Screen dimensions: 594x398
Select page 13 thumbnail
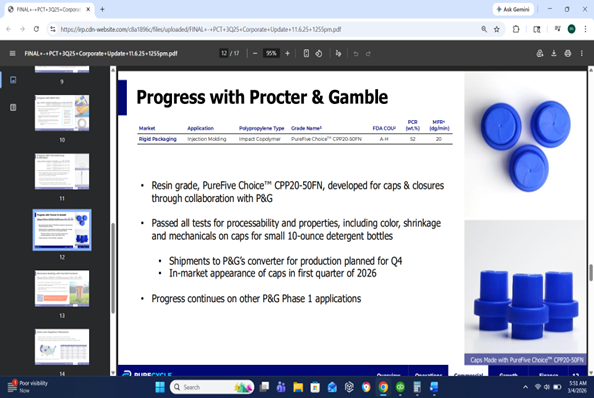click(x=62, y=288)
